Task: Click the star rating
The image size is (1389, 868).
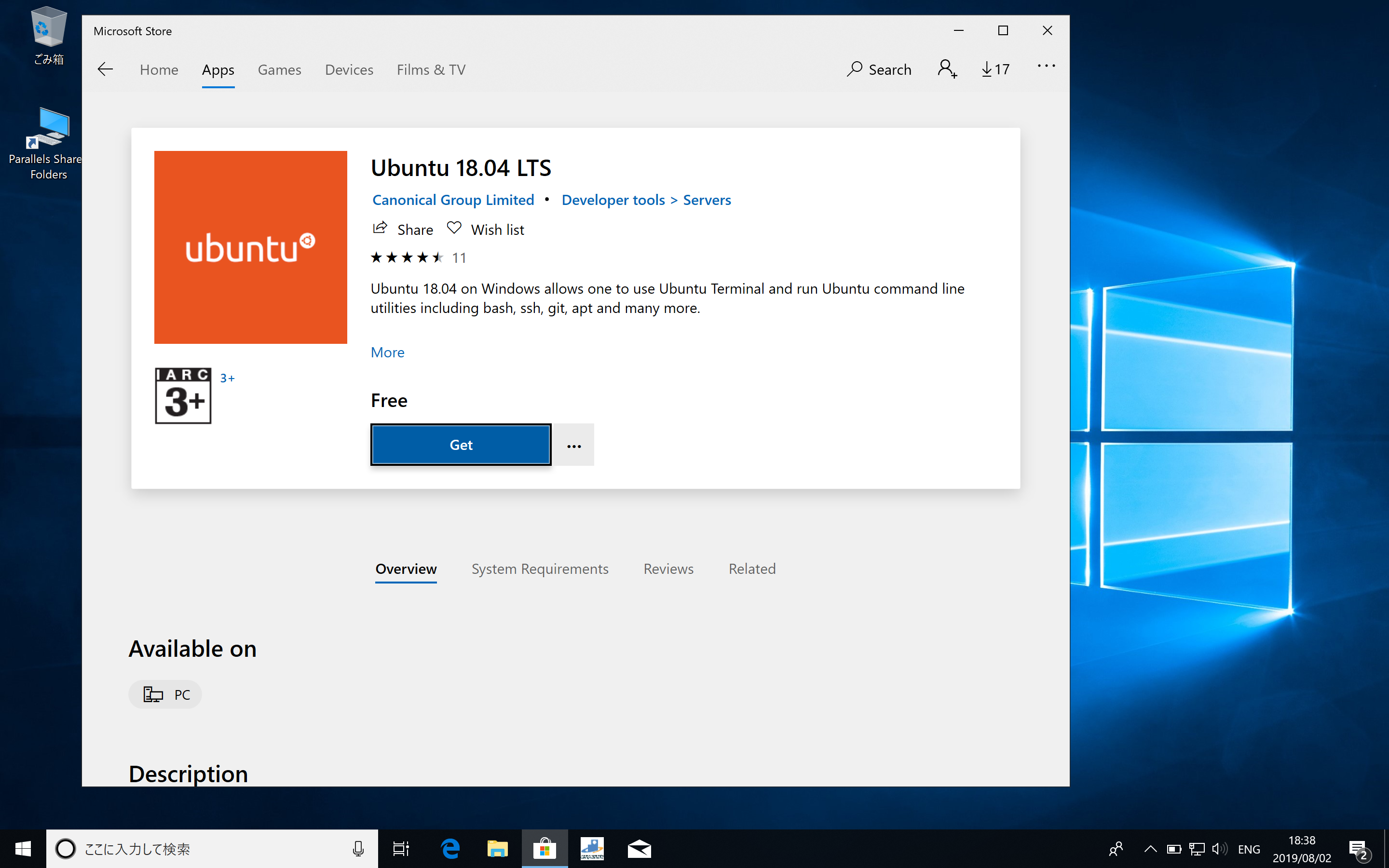Action: click(x=407, y=257)
